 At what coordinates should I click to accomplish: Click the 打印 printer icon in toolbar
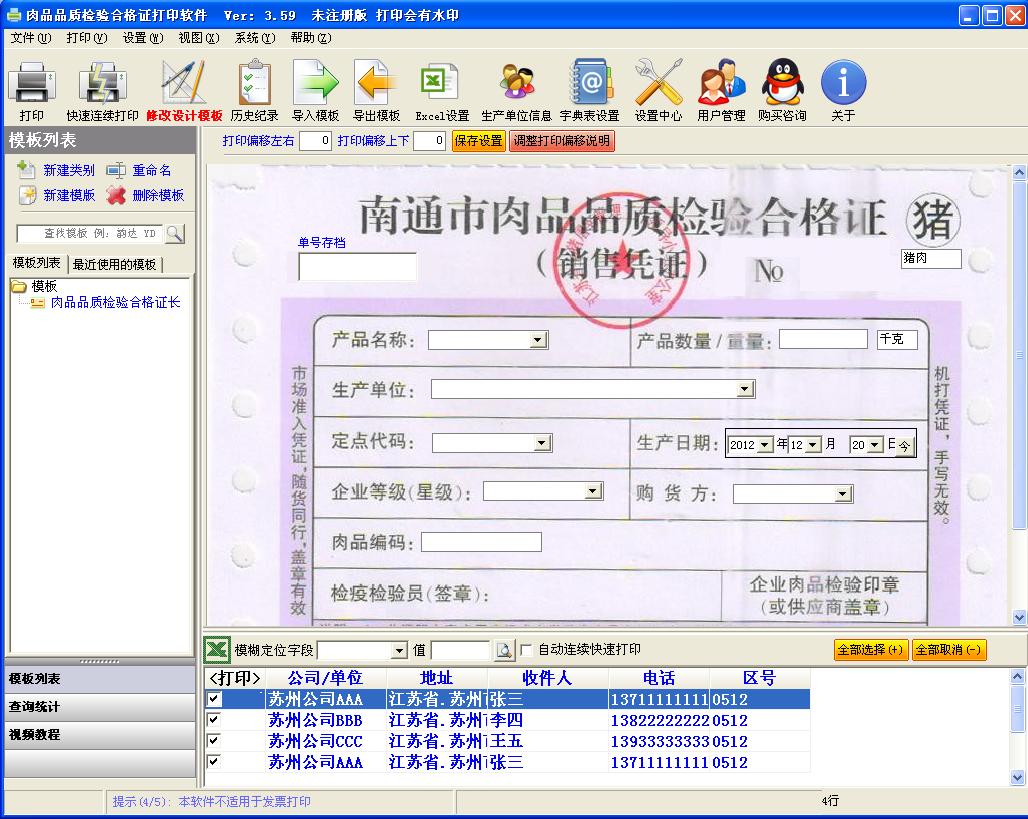31,84
